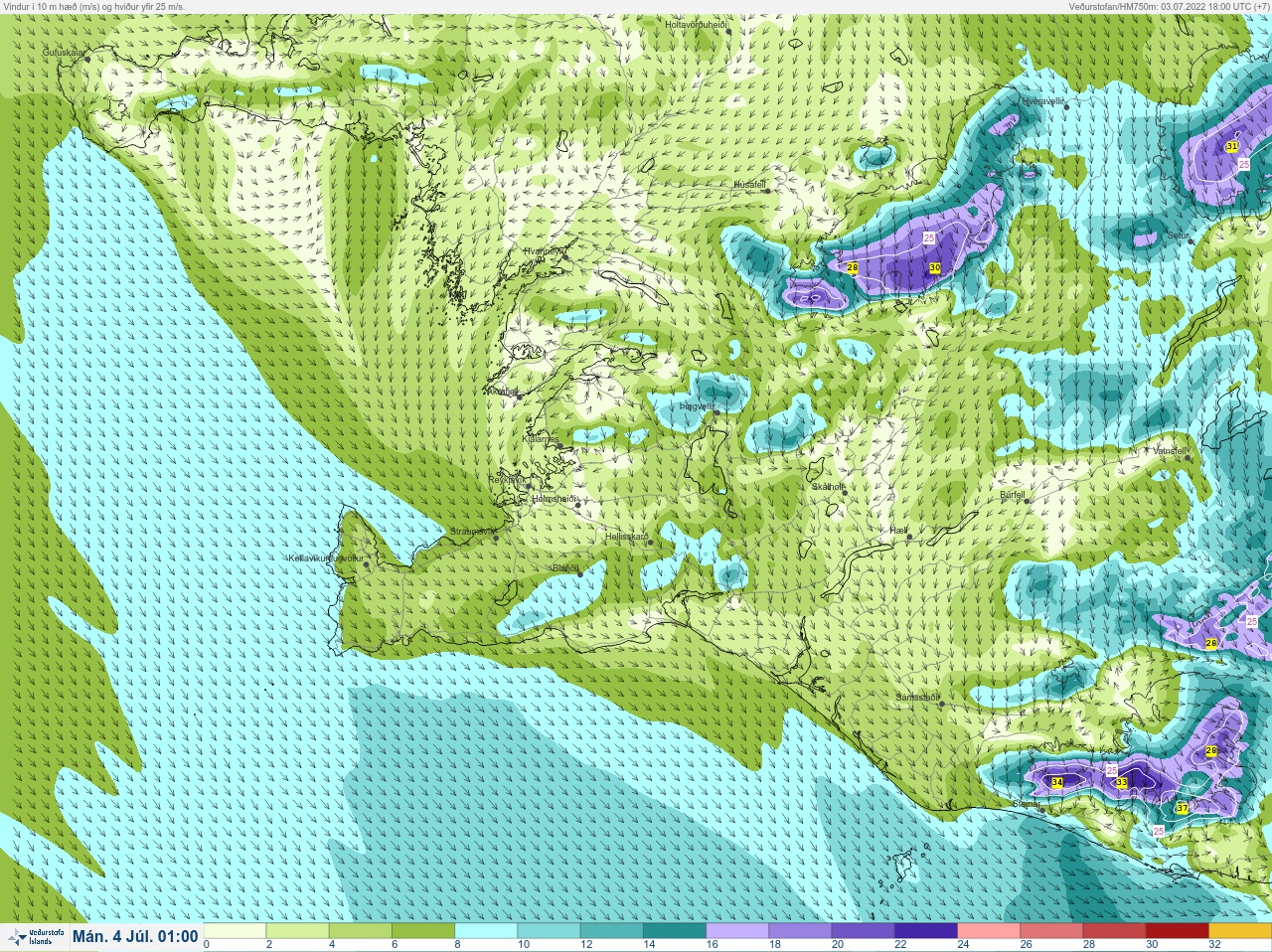Click the Setur station label
The height and width of the screenshot is (952, 1272).
(x=1179, y=236)
